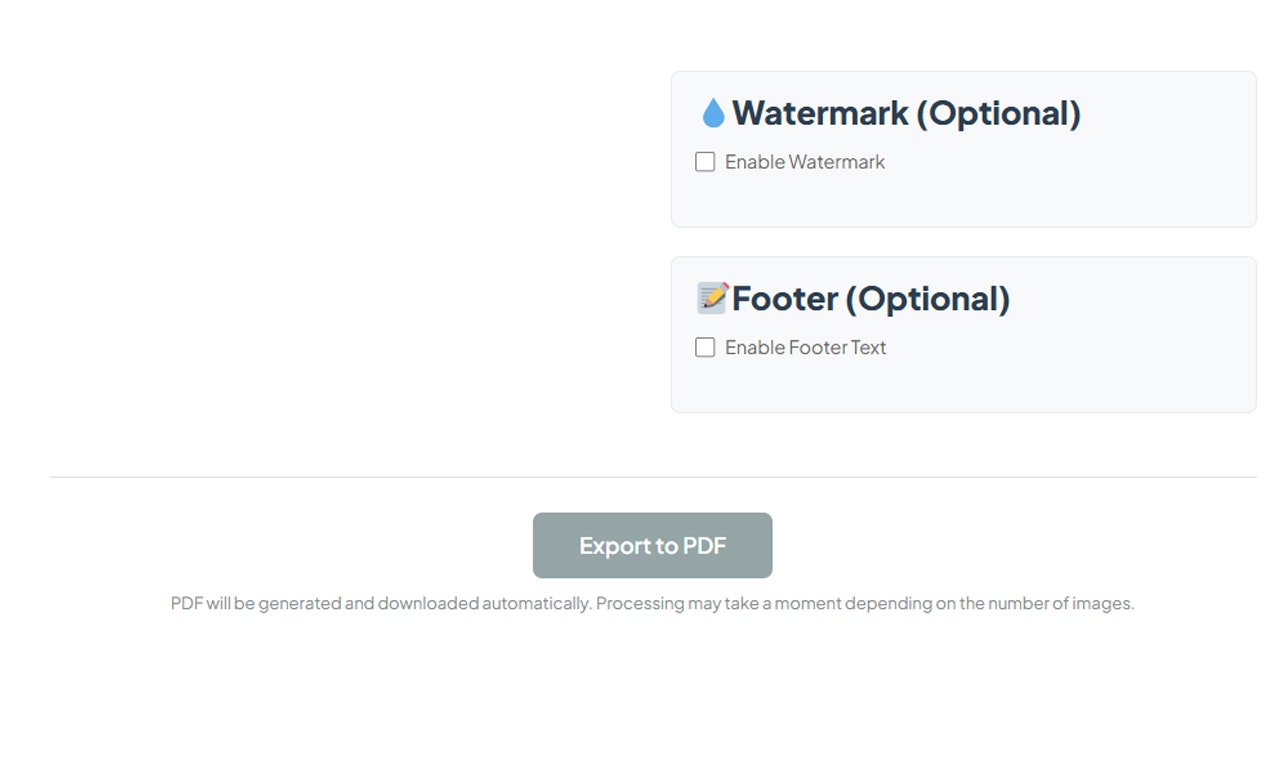Screen dimensions: 1280x760
Task: Click the PDF generation explanation text
Action: pos(652,603)
